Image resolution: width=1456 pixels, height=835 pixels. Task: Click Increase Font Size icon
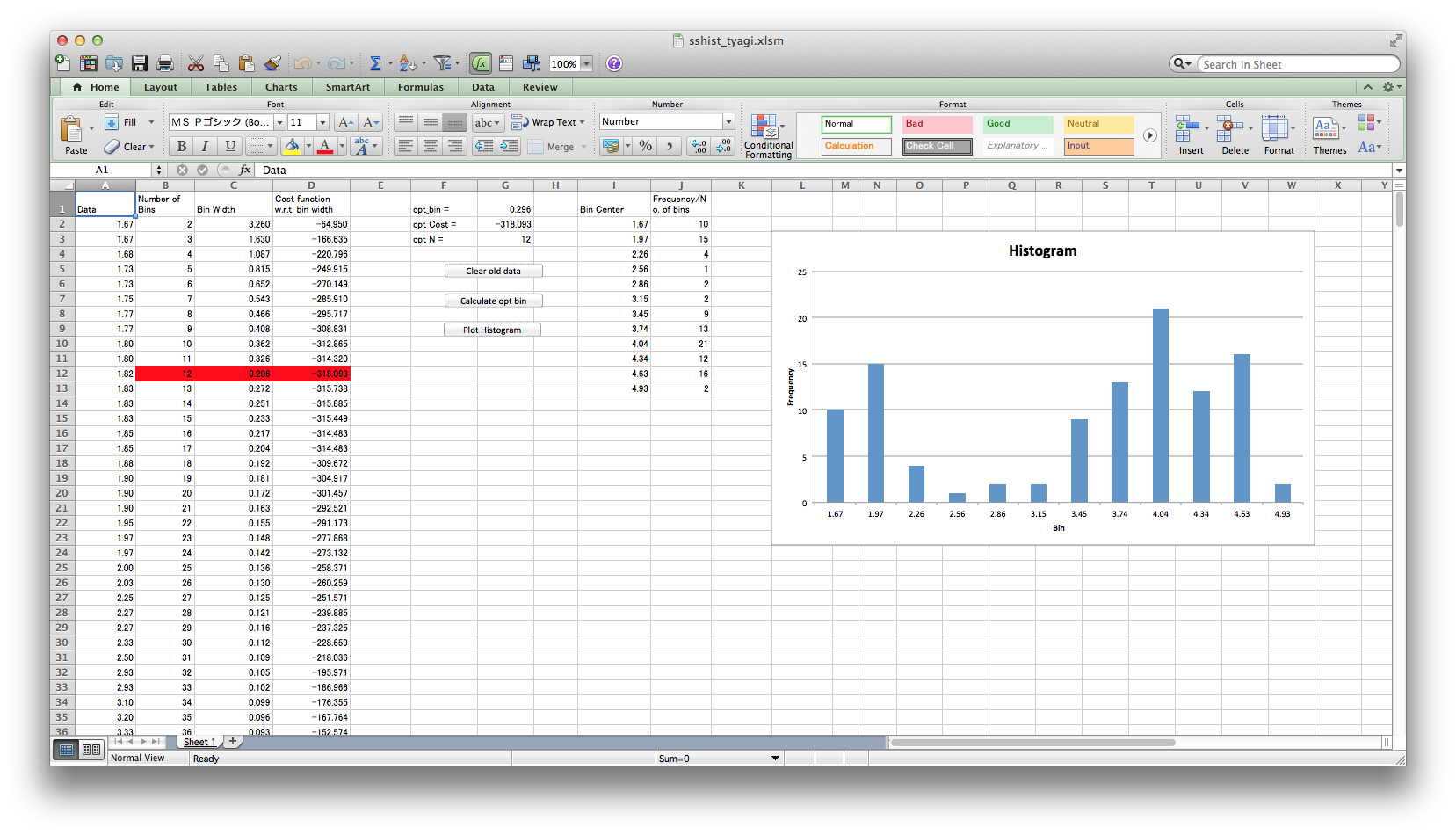(345, 123)
